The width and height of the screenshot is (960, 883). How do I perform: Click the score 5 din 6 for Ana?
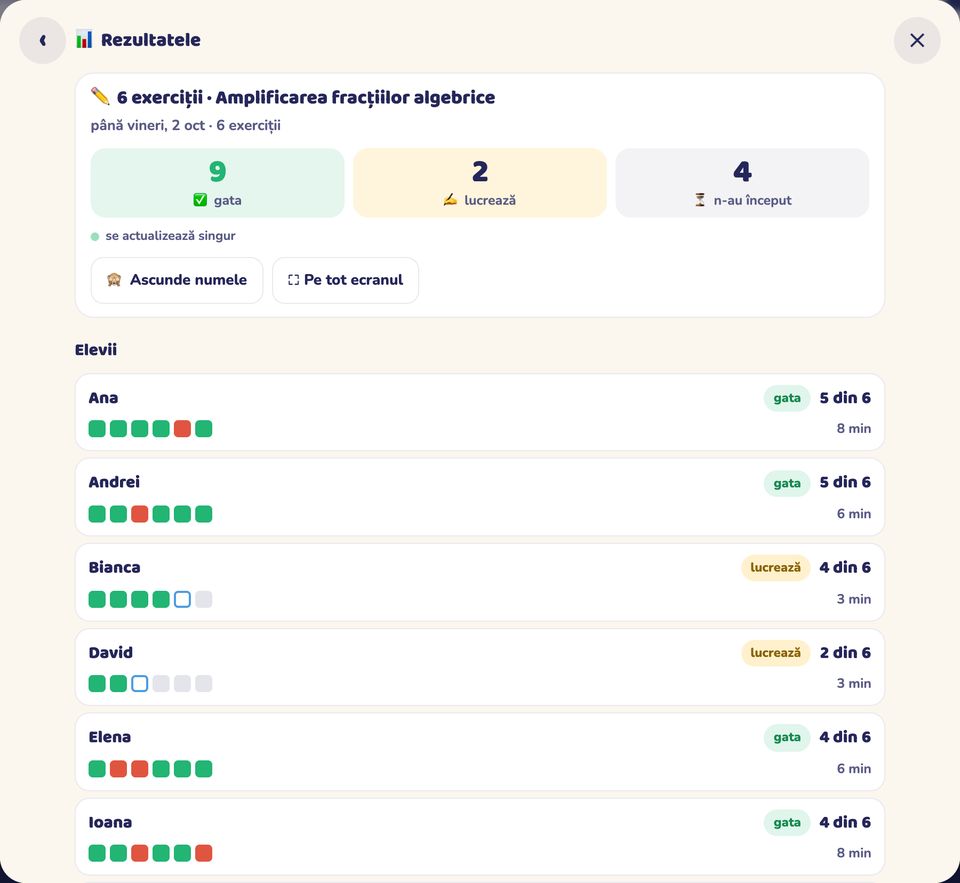click(x=845, y=398)
